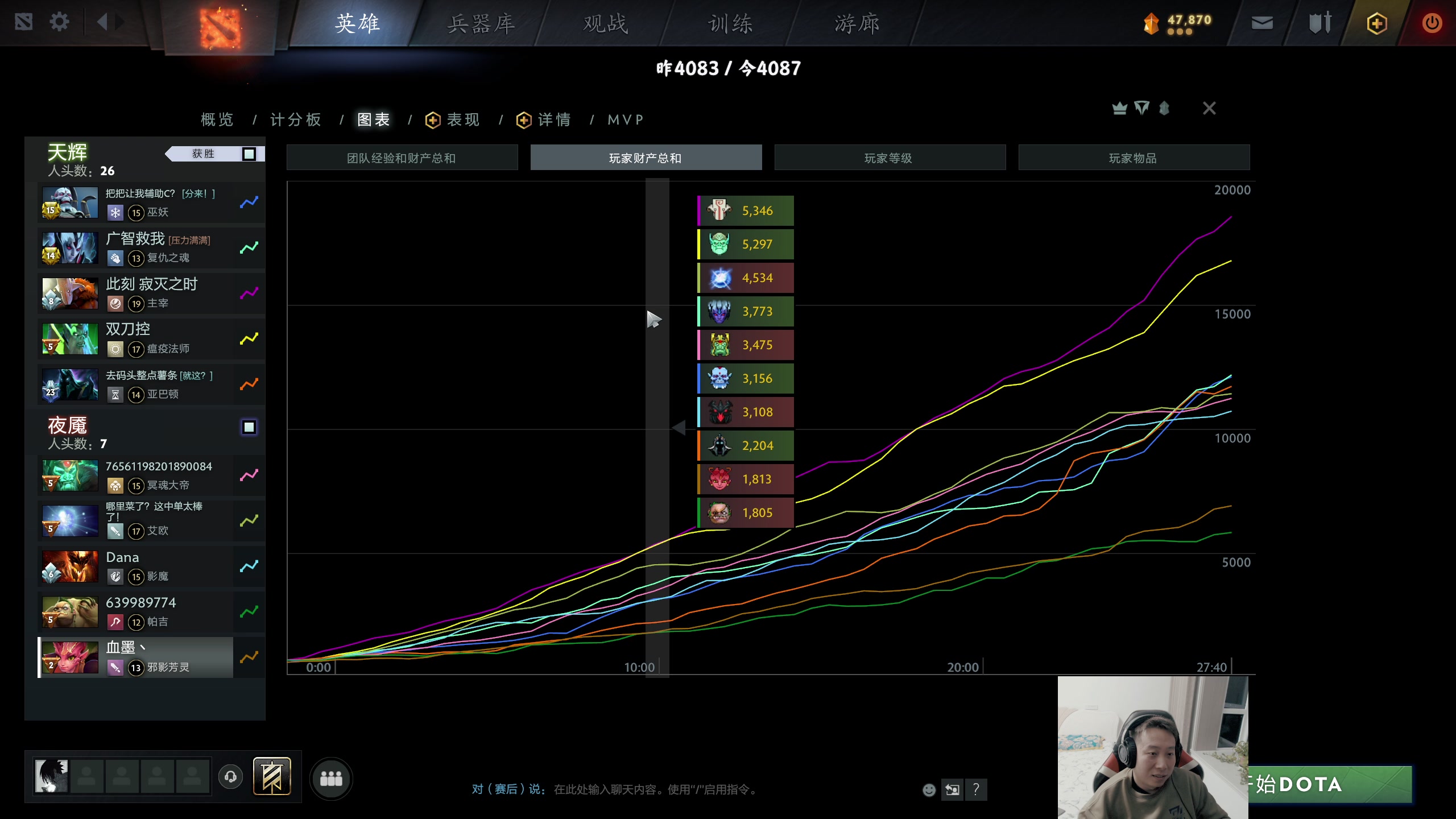Close the post-game screen with X
1456x819 pixels.
click(x=1209, y=108)
